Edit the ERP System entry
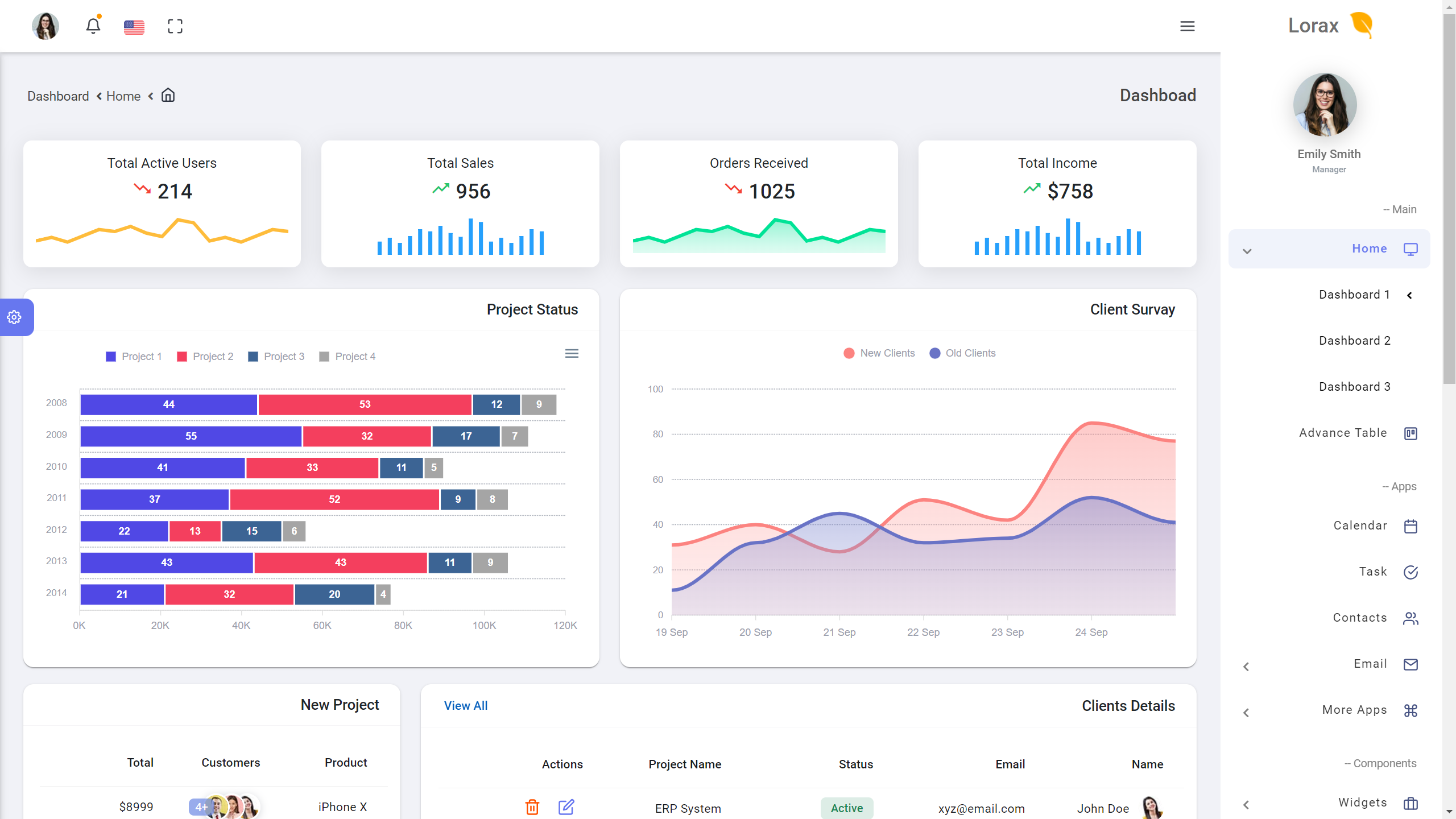Screen dimensions: 1456x819 click(566, 807)
